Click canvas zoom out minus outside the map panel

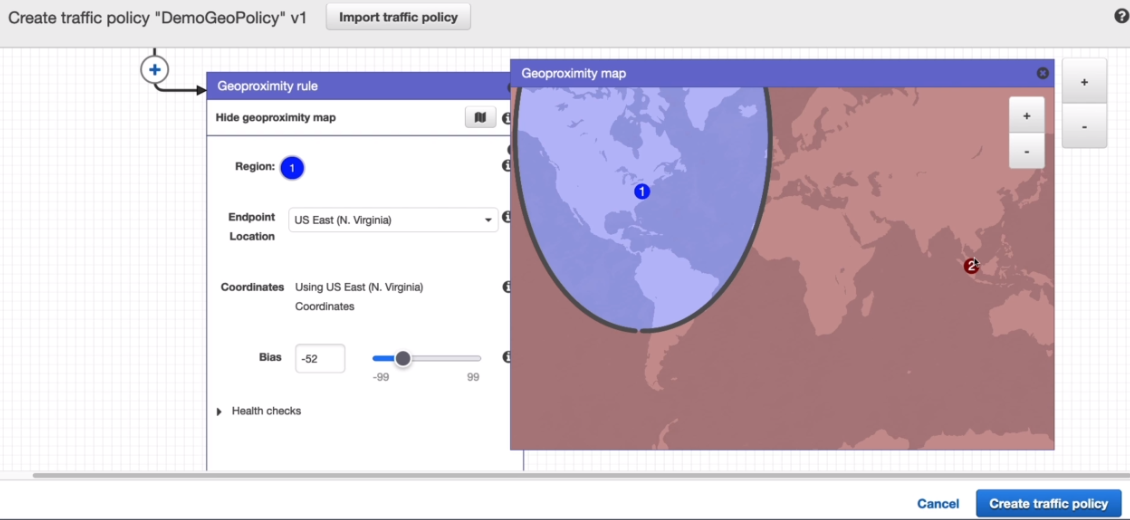1084,127
